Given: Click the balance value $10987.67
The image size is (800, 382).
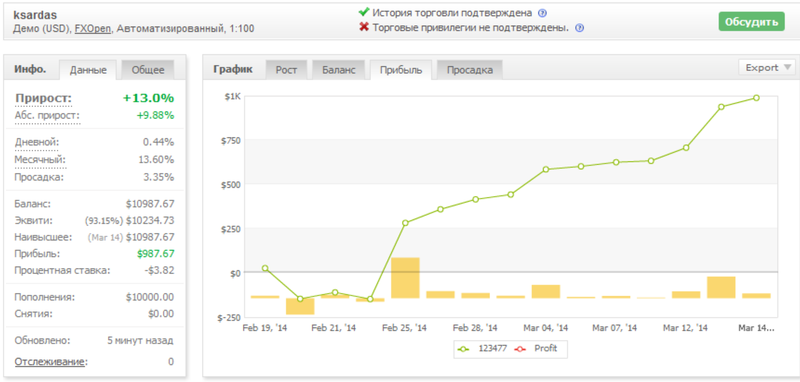Looking at the screenshot, I should pyautogui.click(x=150, y=204).
